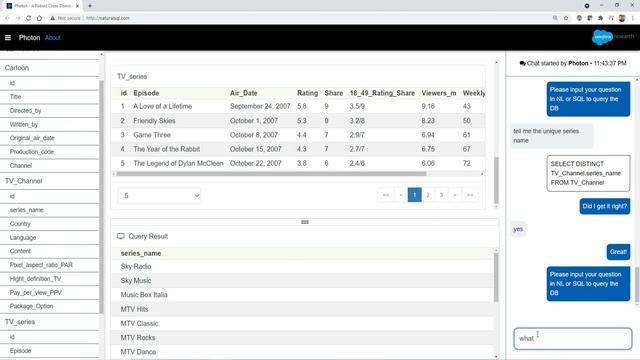Click the 'Did I get it right?' bubble
This screenshot has height=360, width=640.
pyautogui.click(x=604, y=206)
